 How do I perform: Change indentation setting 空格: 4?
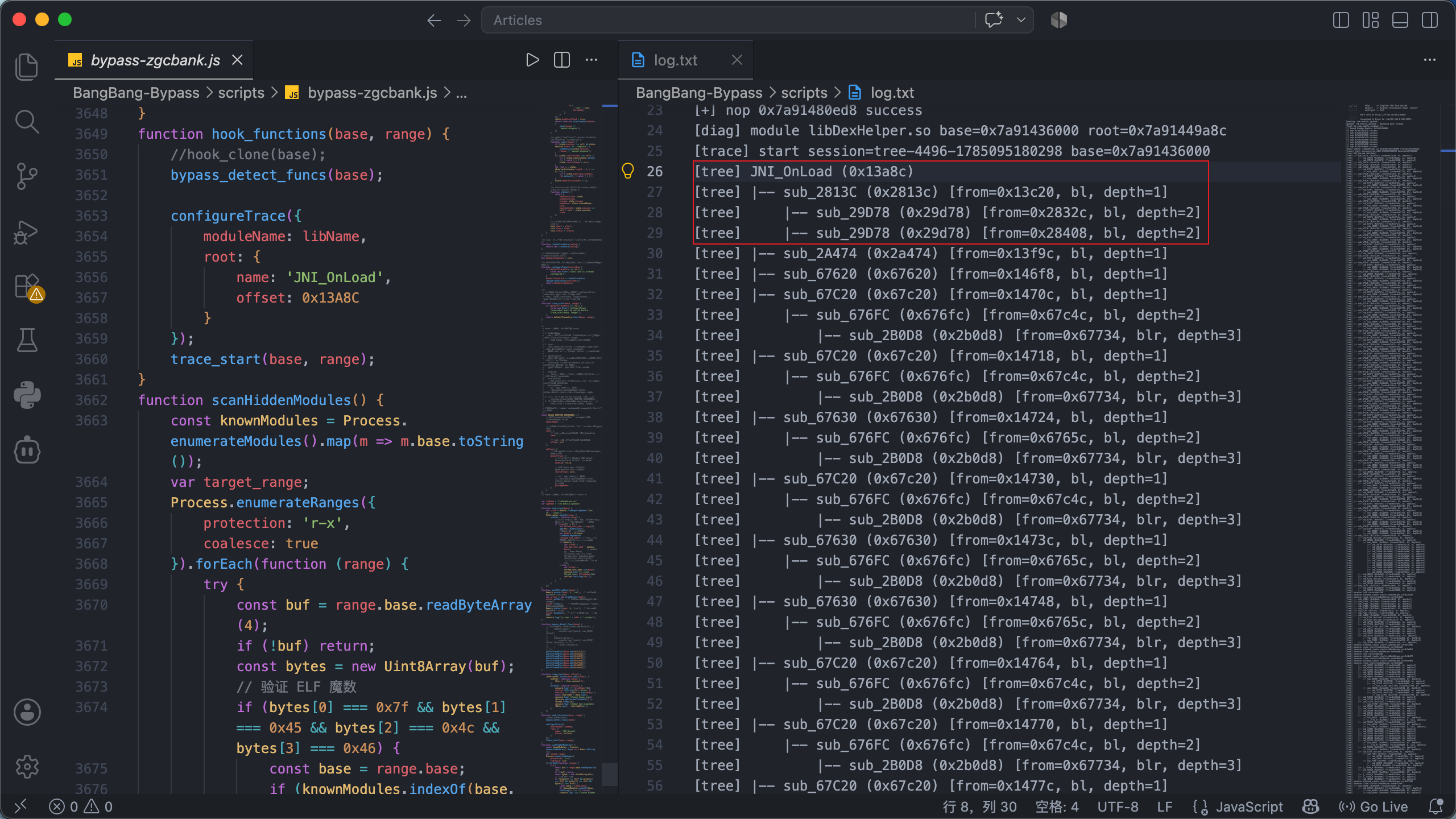point(1057,806)
